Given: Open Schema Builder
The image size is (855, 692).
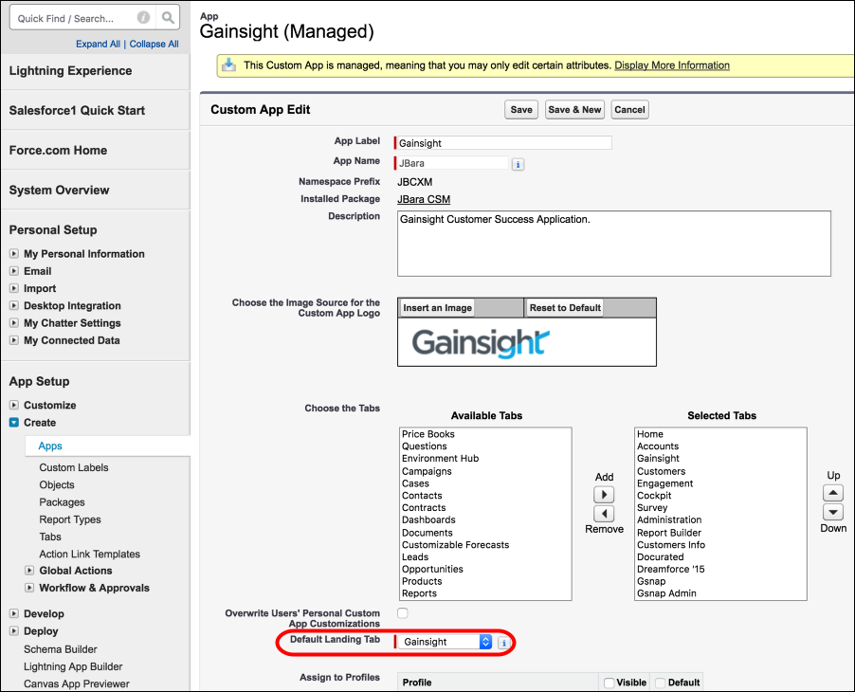Looking at the screenshot, I should coord(61,649).
